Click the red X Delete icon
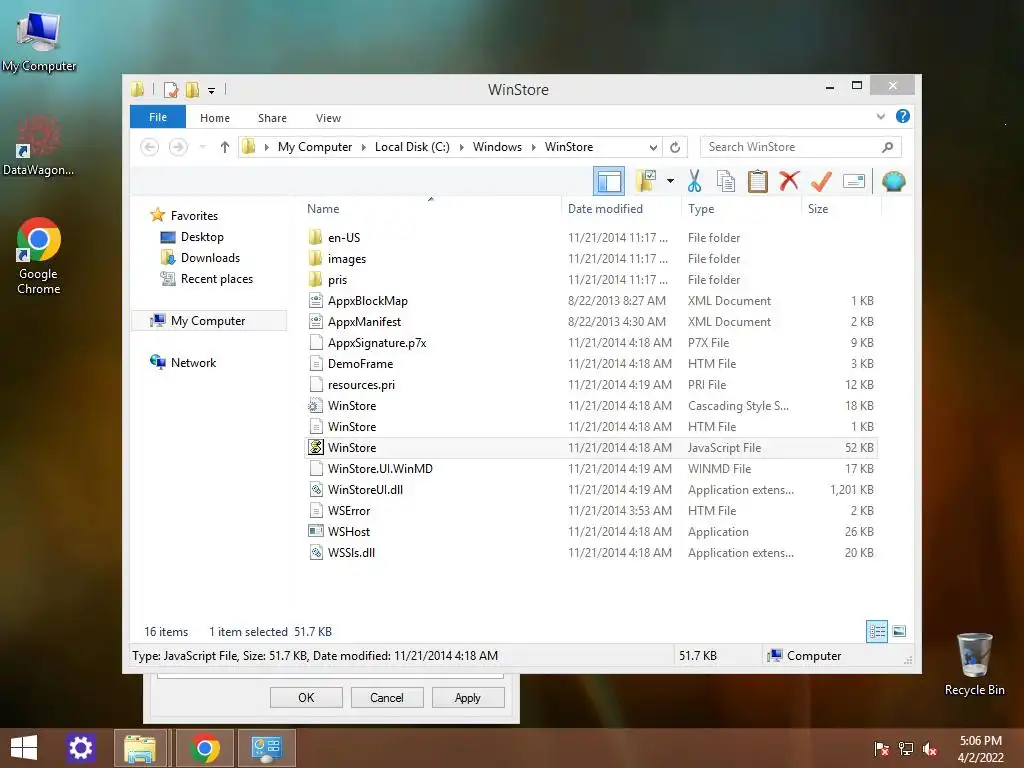Screen dimensions: 1024x768 tap(789, 181)
